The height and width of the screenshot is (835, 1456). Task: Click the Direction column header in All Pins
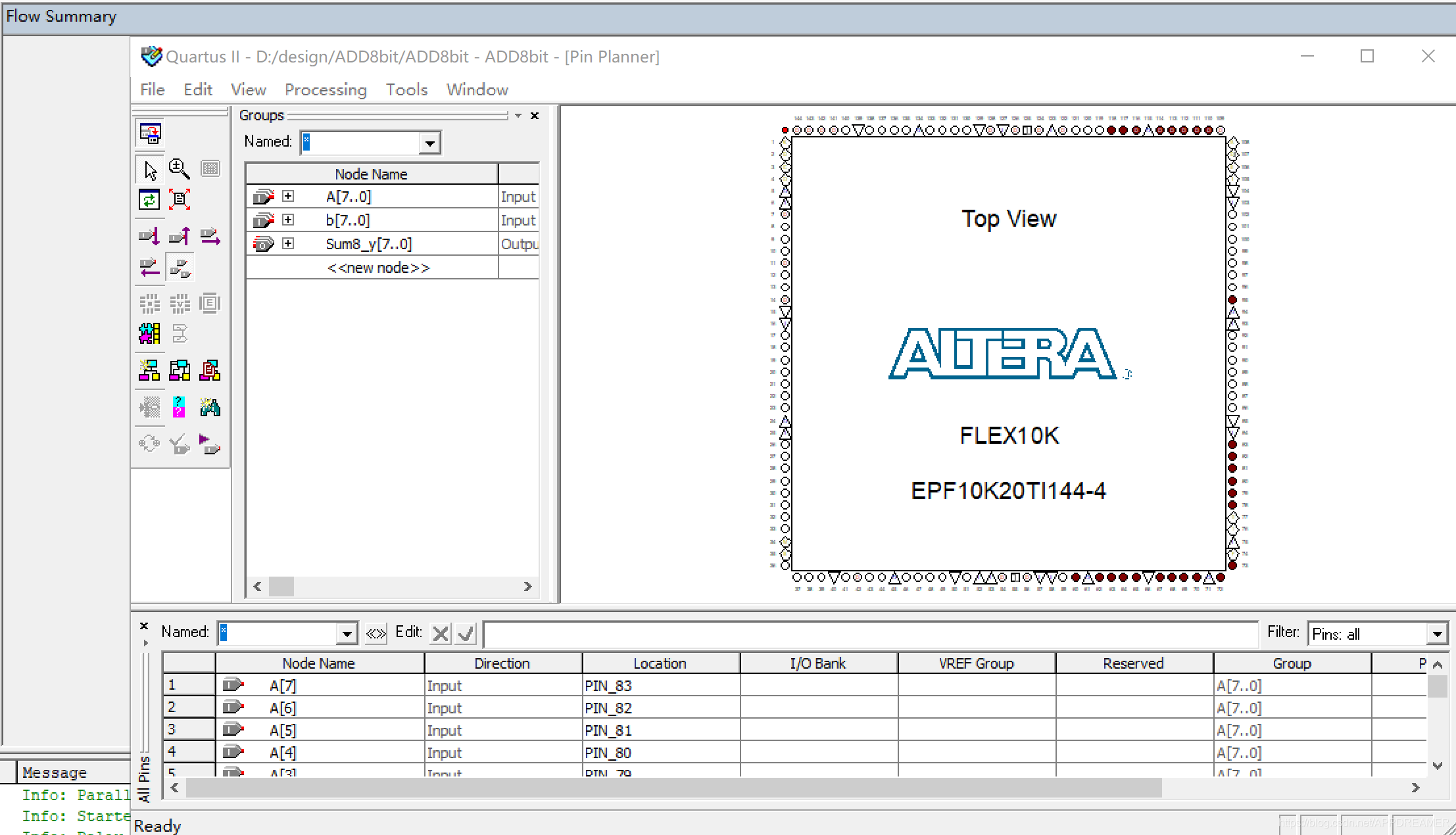tap(502, 663)
